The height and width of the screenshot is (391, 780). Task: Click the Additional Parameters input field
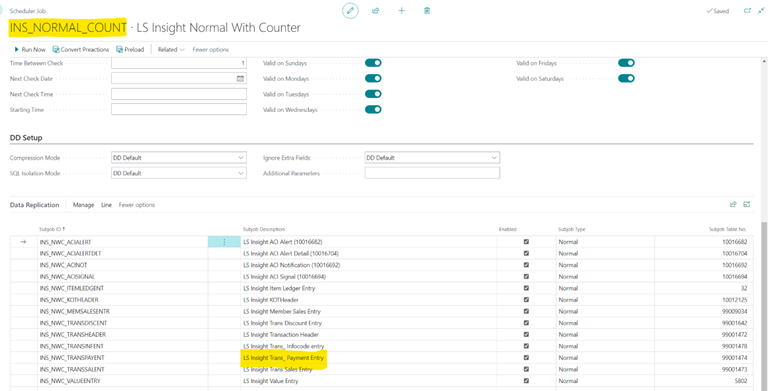[432, 173]
